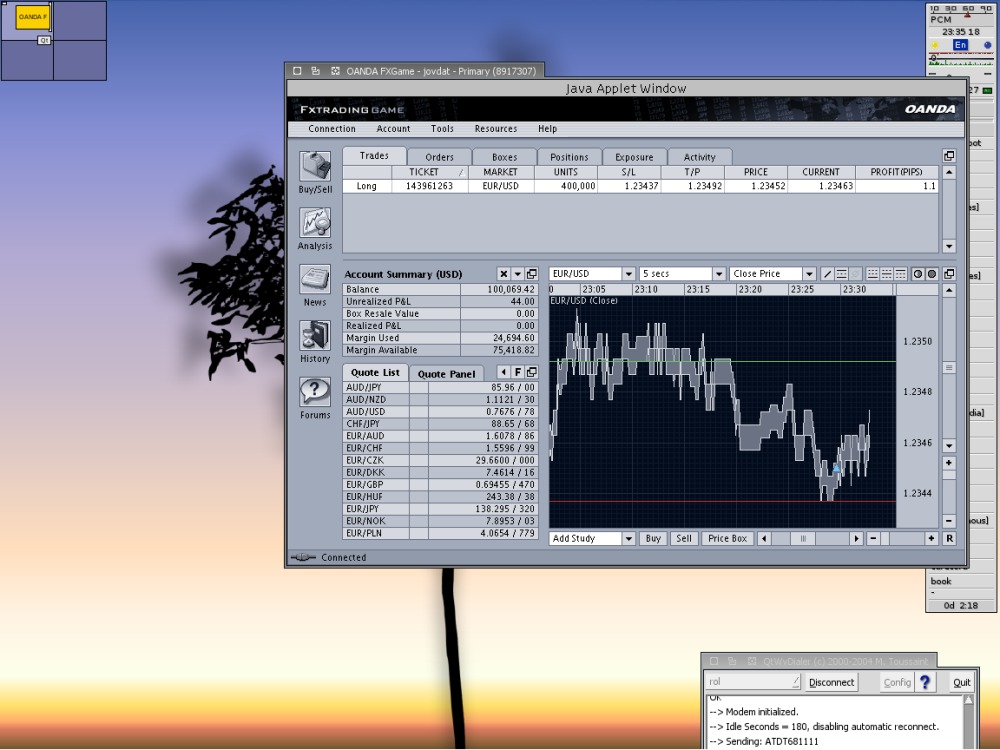Select the Long EUR/USD trade row
Screen dimensions: 1000x750
(640, 186)
